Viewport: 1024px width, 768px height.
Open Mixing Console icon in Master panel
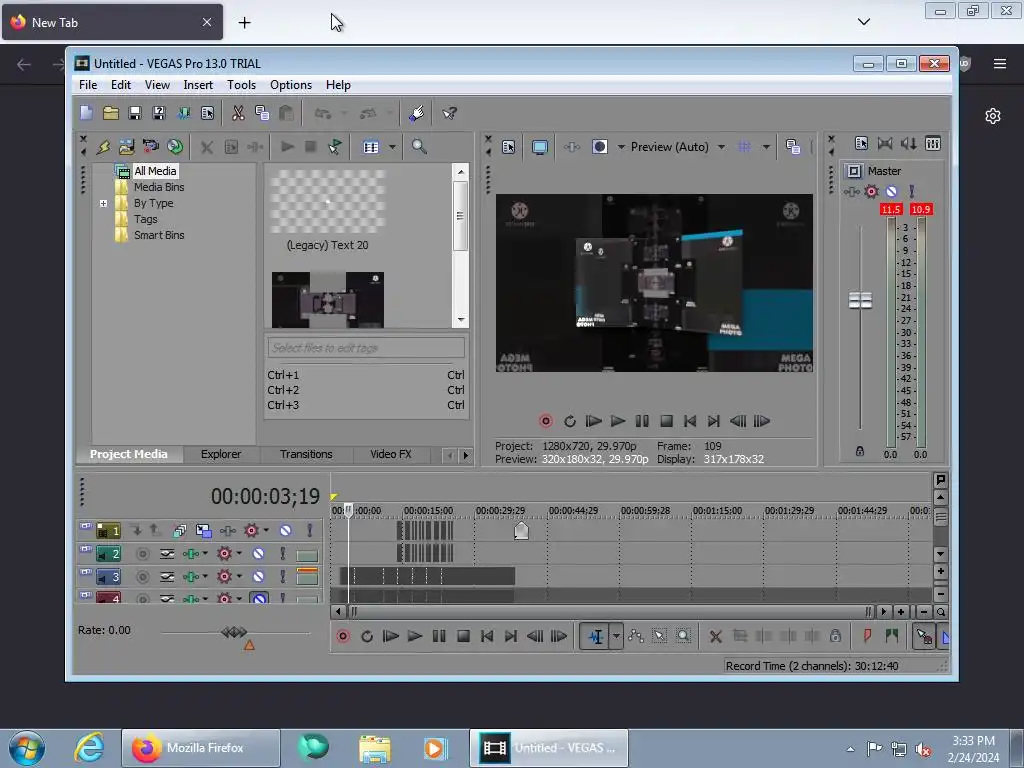(x=933, y=144)
